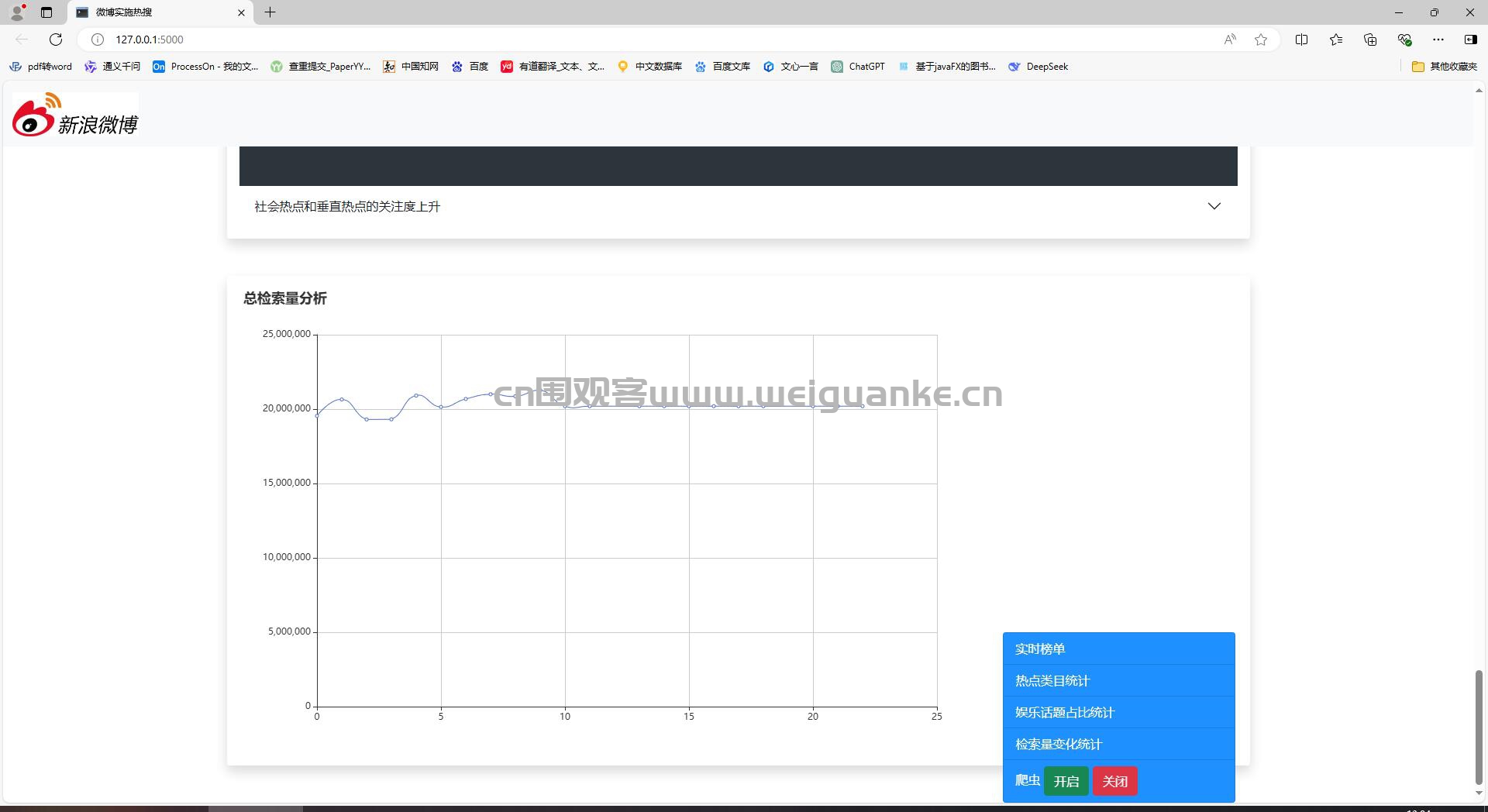This screenshot has width=1488, height=812.
Task: Open the profile avatar icon
Action: tap(17, 12)
